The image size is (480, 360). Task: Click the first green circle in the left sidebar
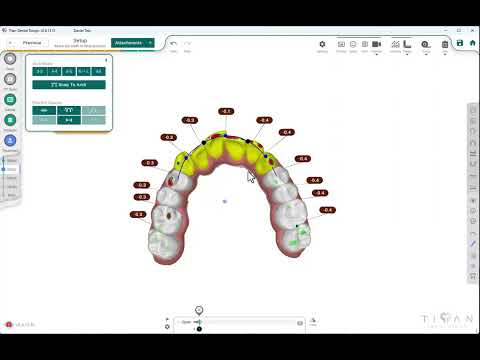pos(10,99)
